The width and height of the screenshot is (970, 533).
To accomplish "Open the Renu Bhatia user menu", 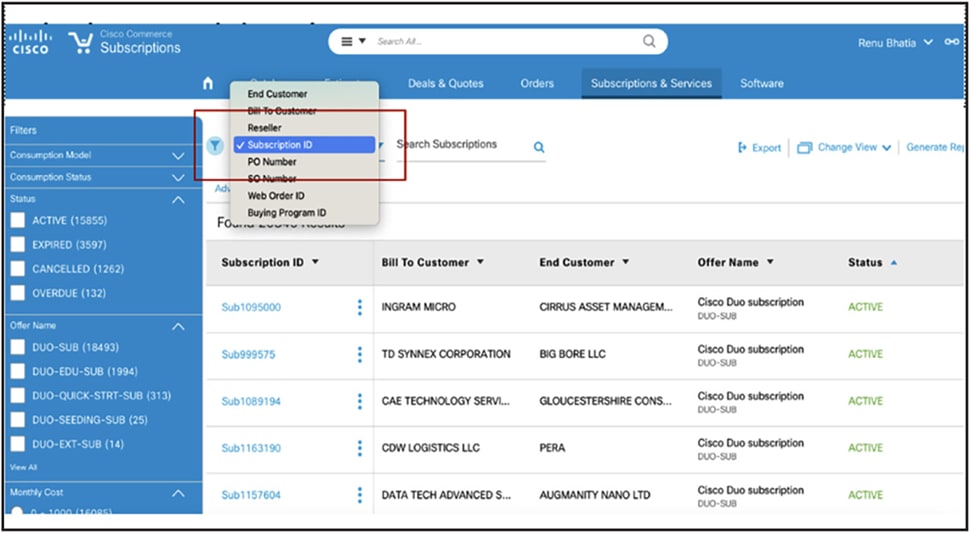I will click(895, 43).
